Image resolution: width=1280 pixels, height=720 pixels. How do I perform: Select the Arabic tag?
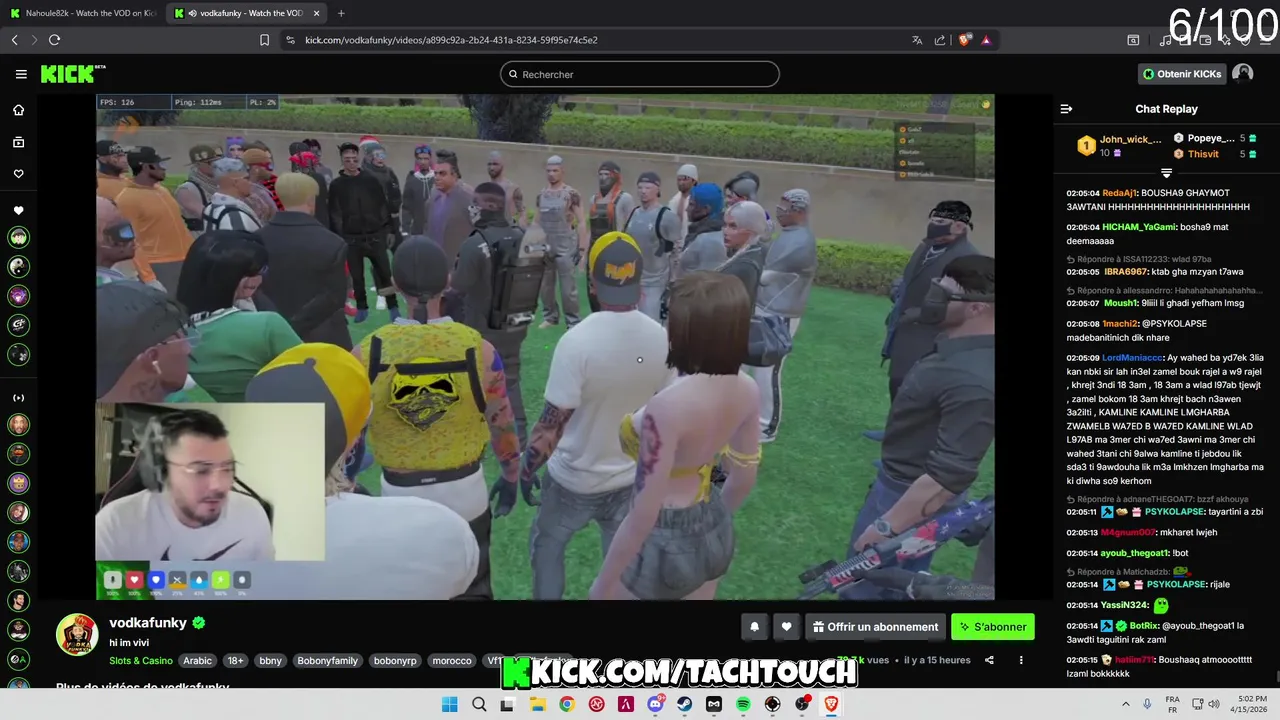tap(197, 661)
